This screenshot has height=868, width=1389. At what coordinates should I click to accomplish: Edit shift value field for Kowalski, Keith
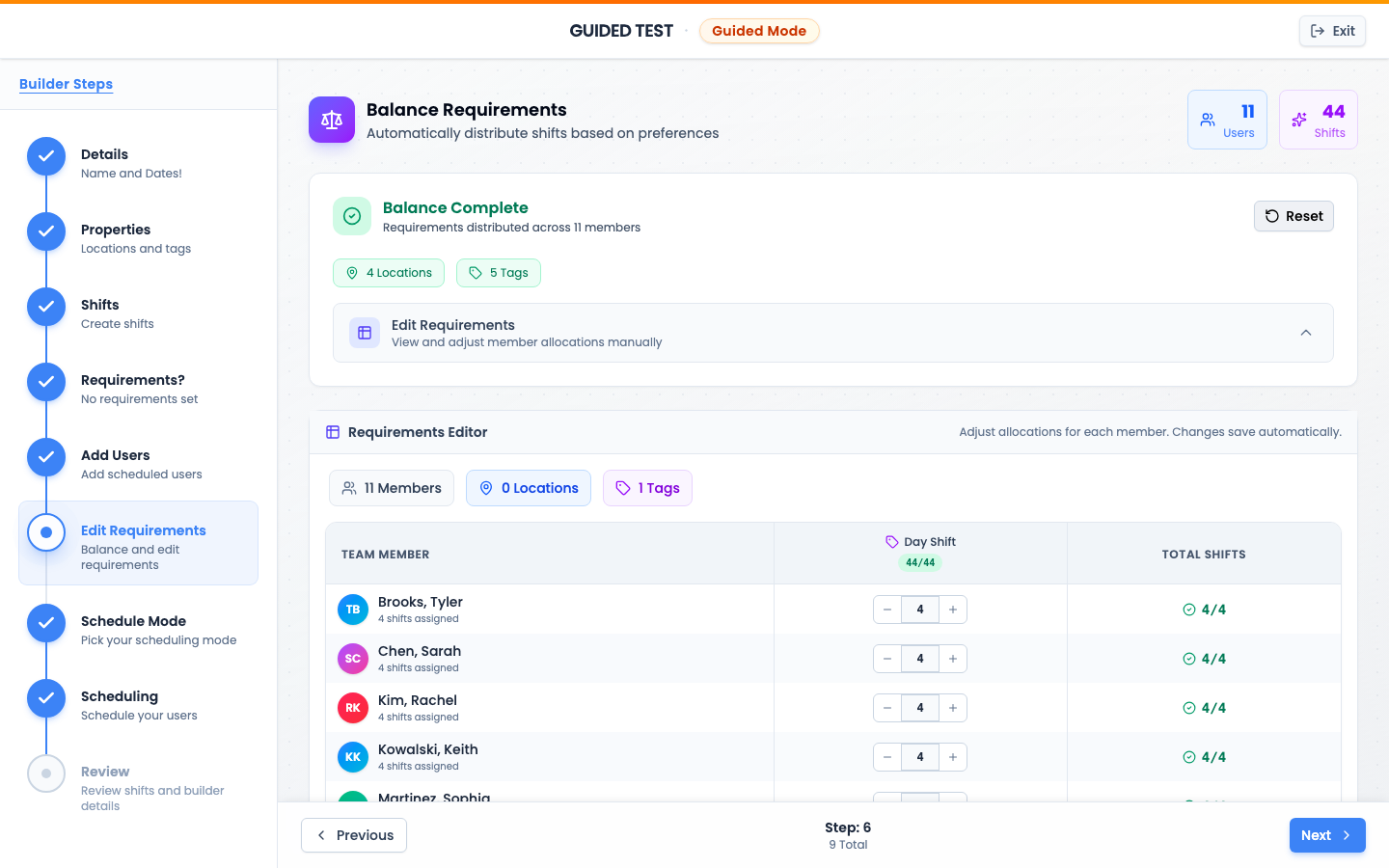coord(920,757)
